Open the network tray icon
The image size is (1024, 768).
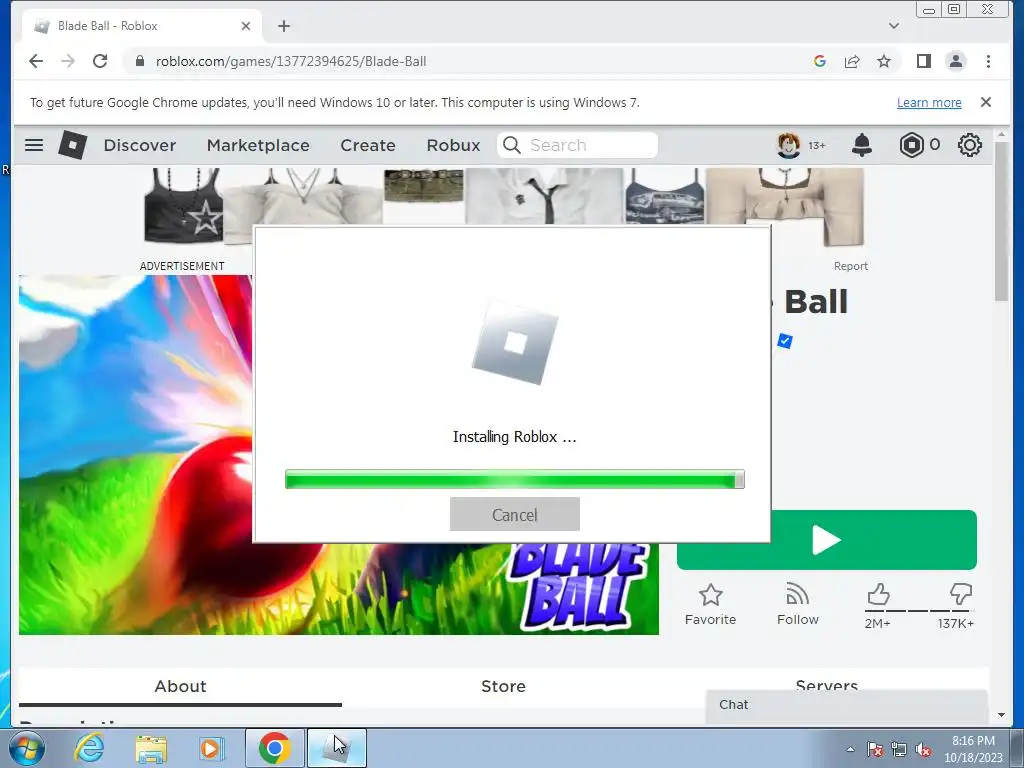click(899, 750)
